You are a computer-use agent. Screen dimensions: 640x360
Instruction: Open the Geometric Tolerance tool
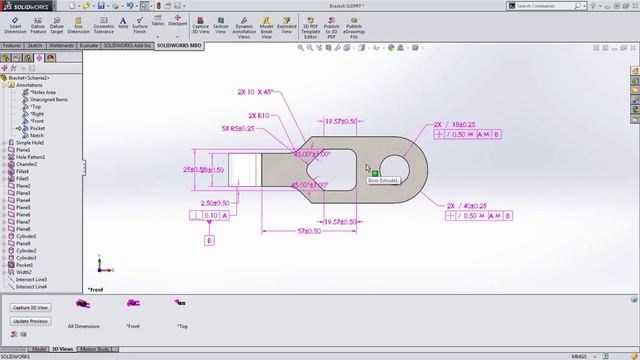click(x=104, y=25)
